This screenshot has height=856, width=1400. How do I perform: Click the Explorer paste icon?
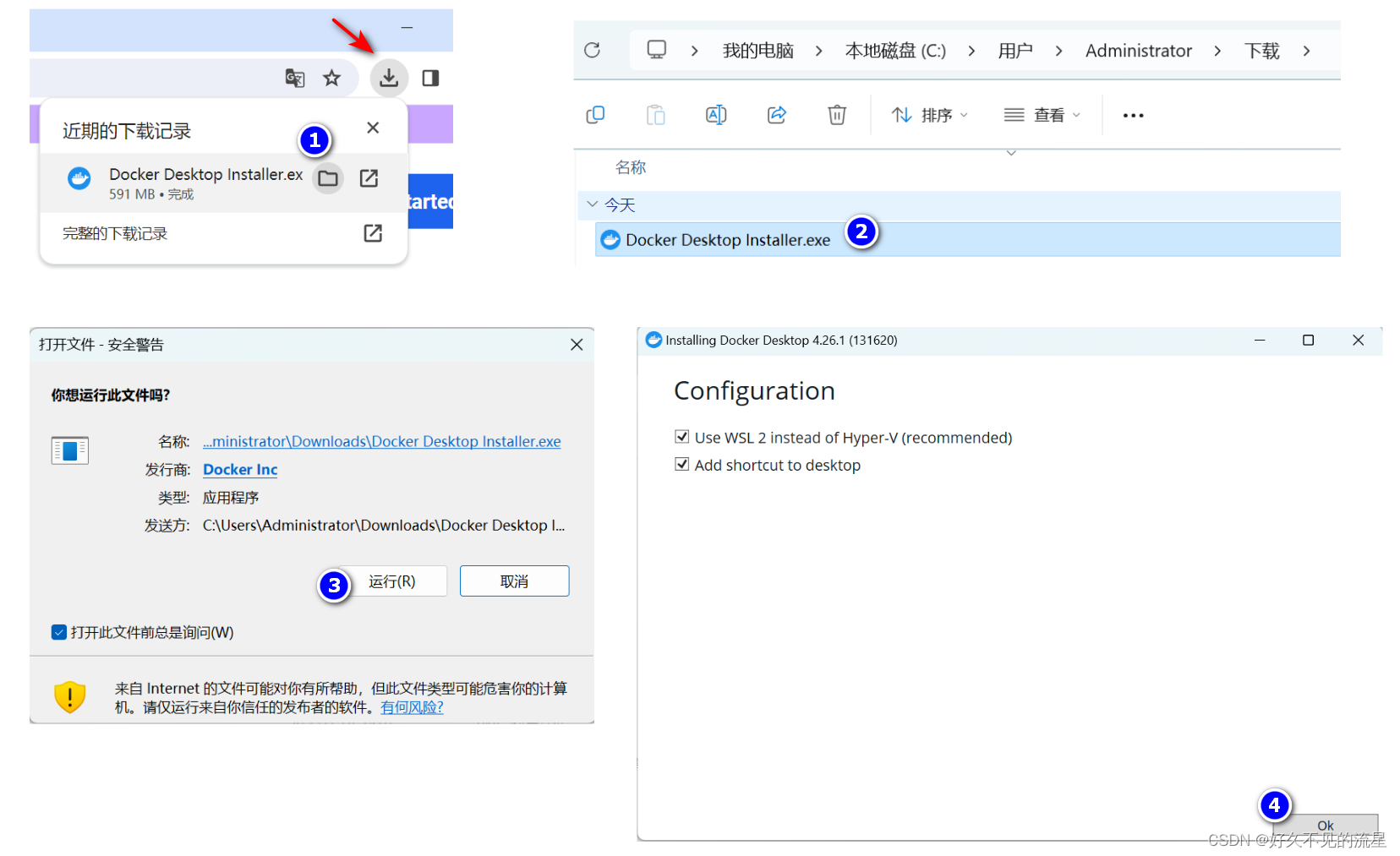pos(656,114)
